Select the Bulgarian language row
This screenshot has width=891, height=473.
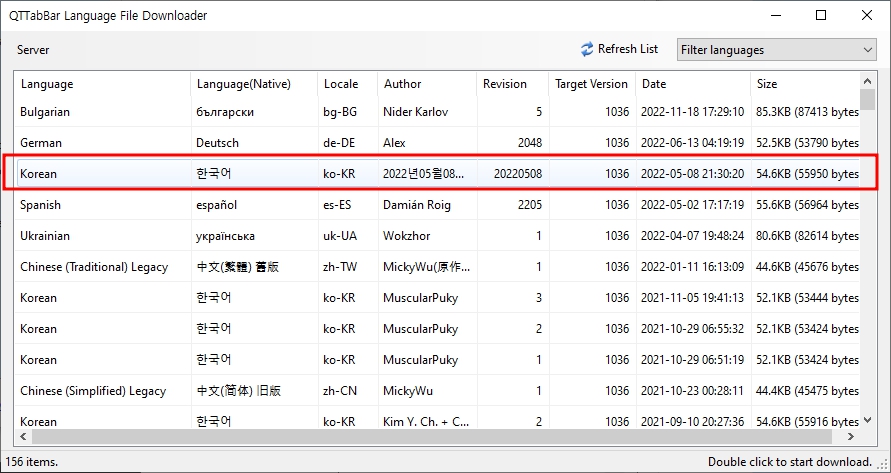coord(438,112)
